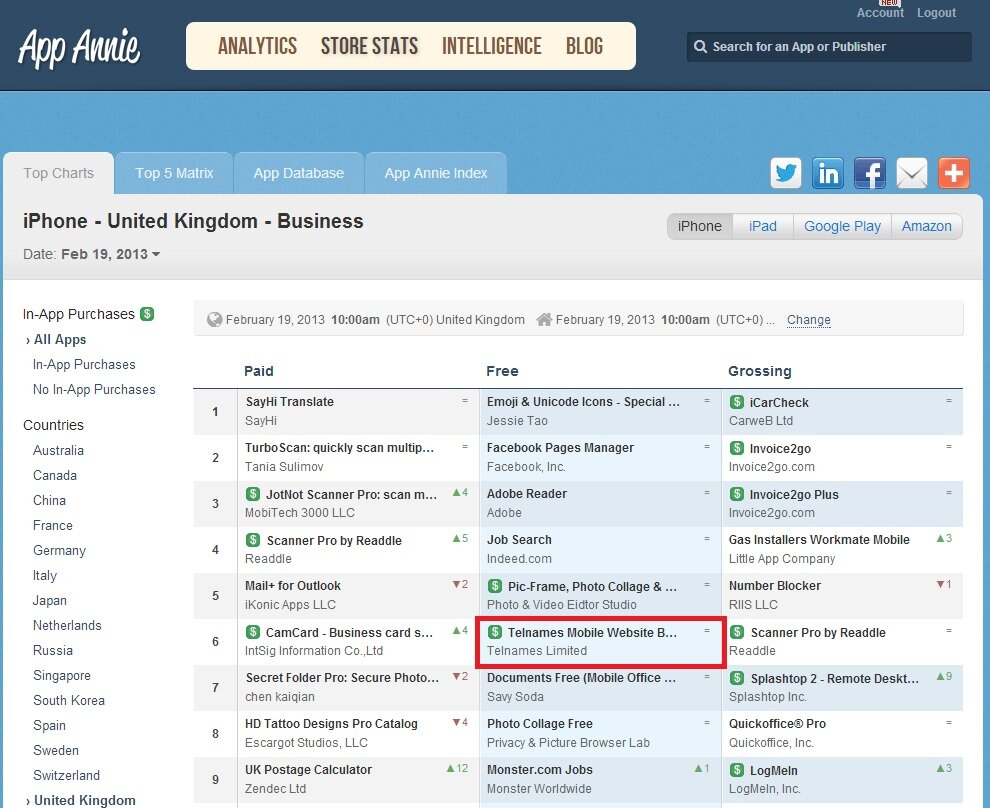Open the App Annie Index tab
This screenshot has height=808, width=990.
pyautogui.click(x=436, y=173)
